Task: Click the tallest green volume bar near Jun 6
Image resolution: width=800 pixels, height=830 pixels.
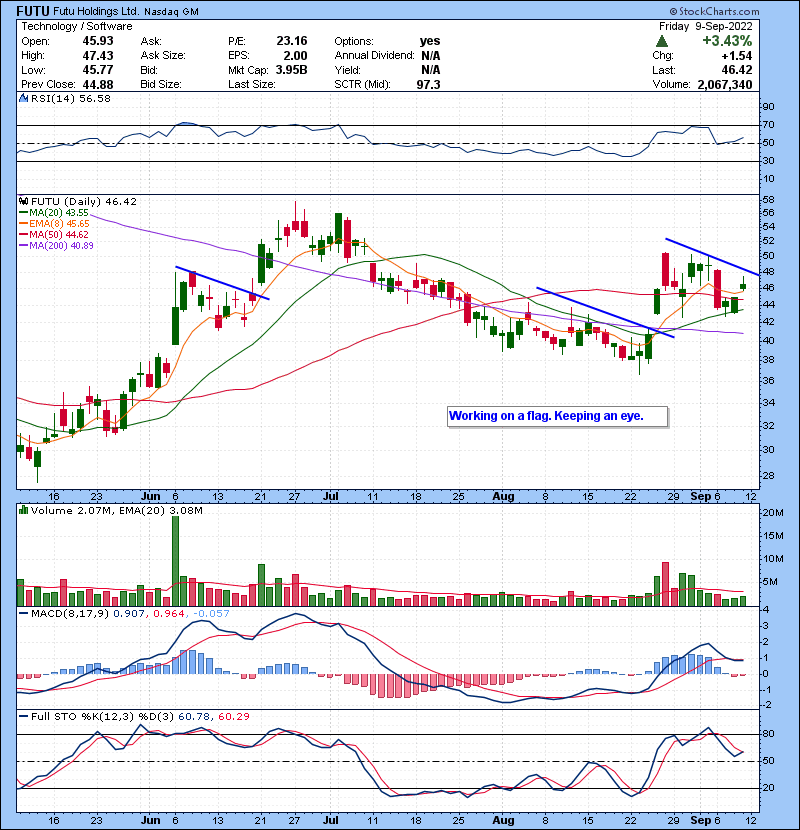Action: tap(176, 561)
